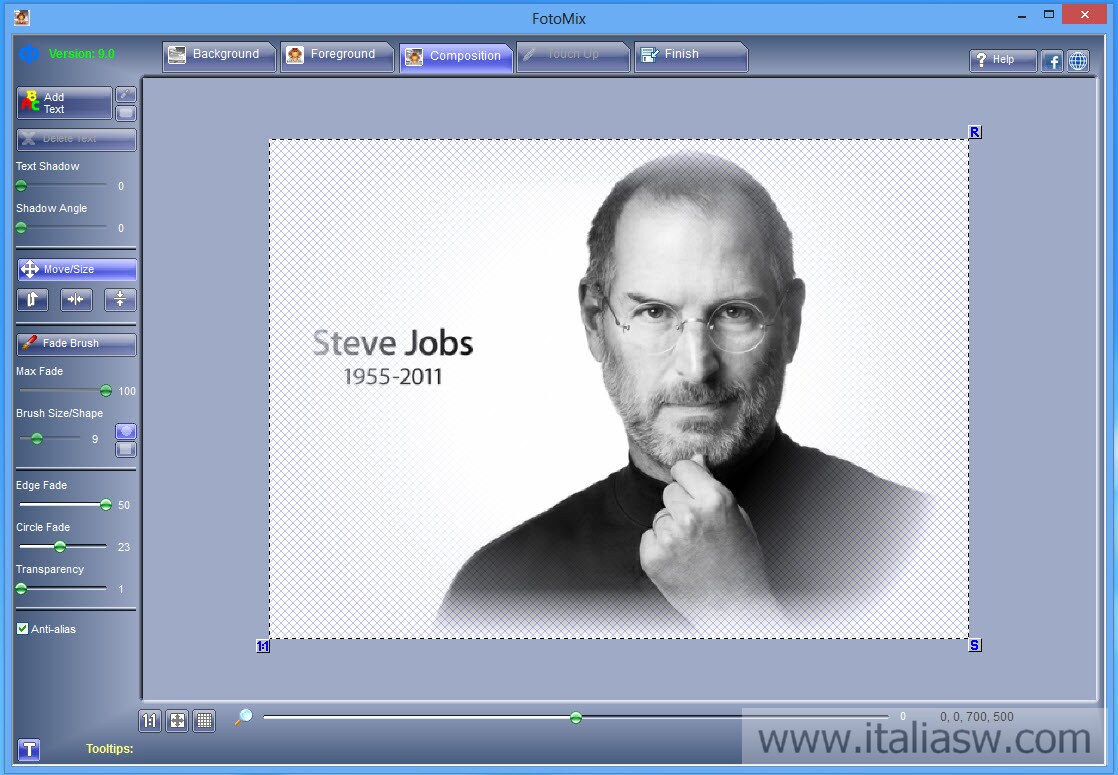Click the blue logo beside Version 9.0
The image size is (1118, 775).
click(x=29, y=53)
